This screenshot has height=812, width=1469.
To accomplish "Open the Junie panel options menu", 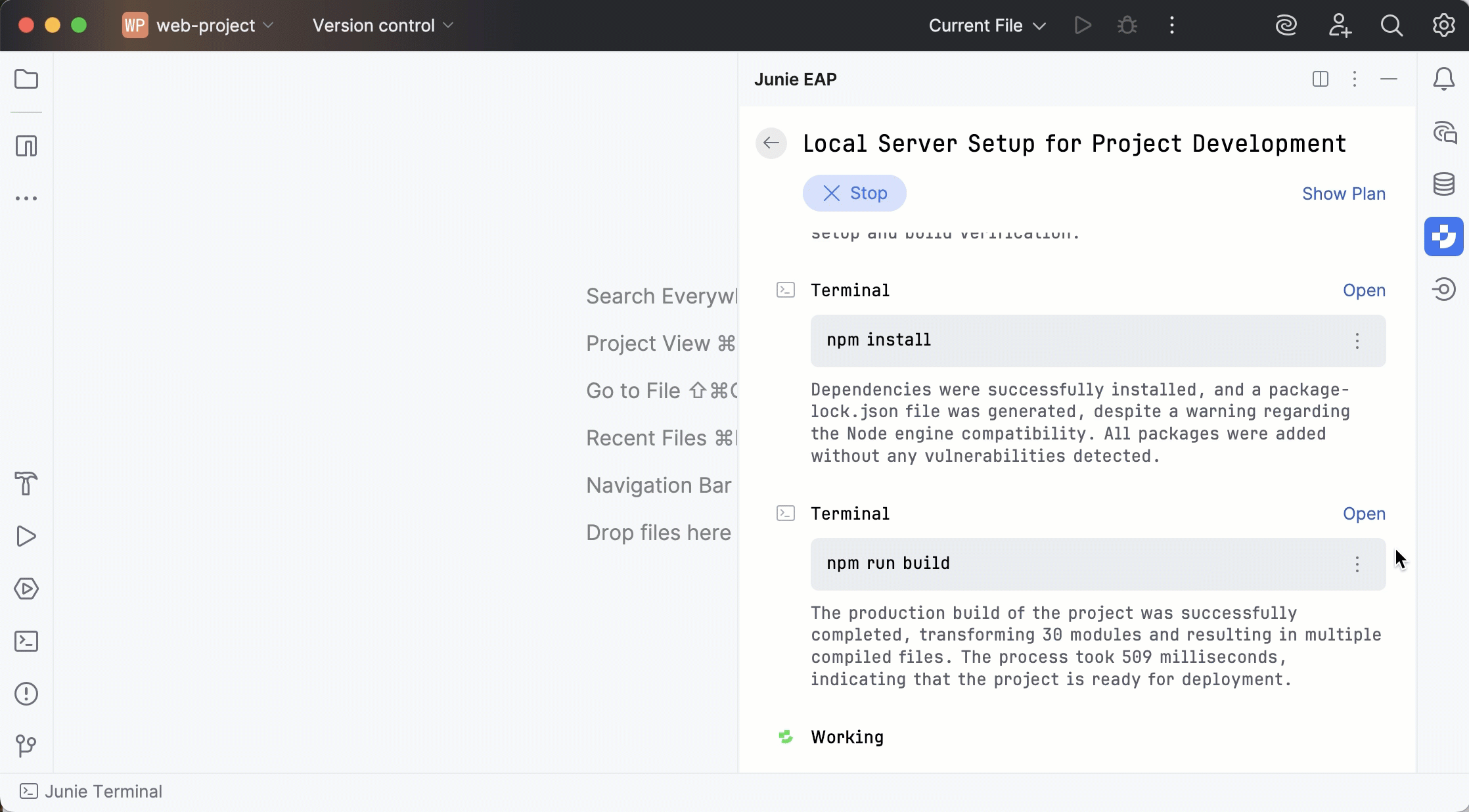I will [1355, 79].
